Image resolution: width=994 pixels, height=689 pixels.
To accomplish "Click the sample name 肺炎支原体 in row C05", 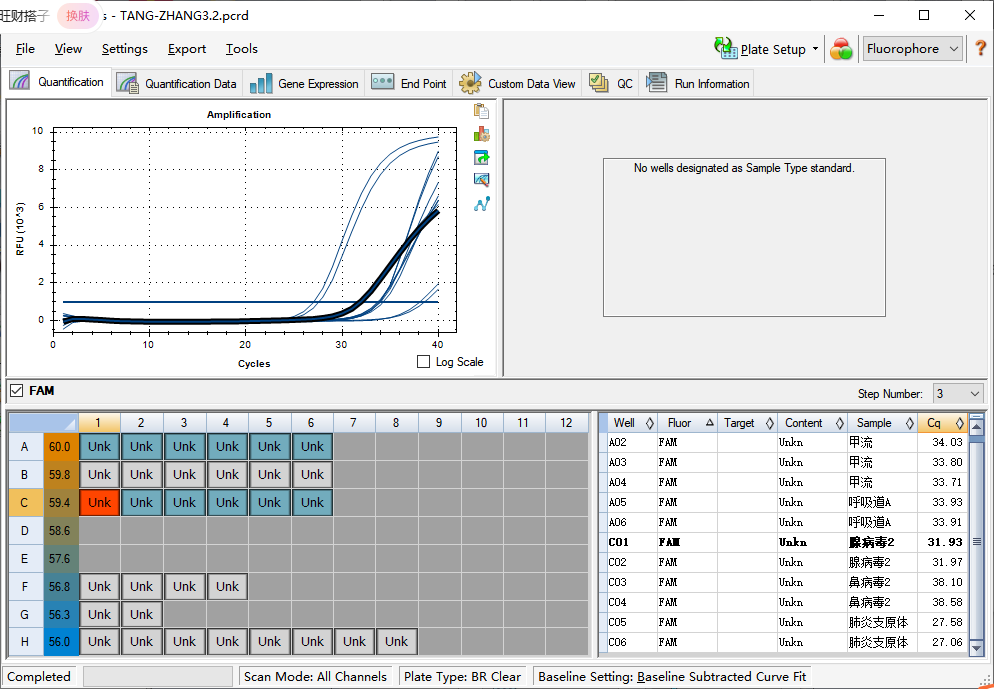I will pos(878,622).
